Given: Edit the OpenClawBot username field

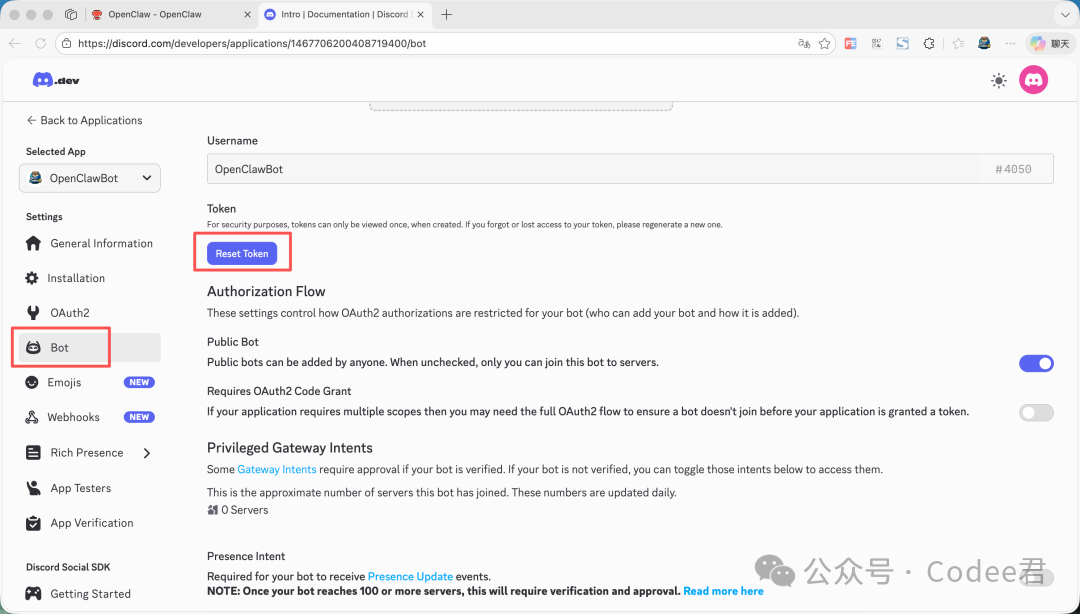Looking at the screenshot, I should 630,169.
